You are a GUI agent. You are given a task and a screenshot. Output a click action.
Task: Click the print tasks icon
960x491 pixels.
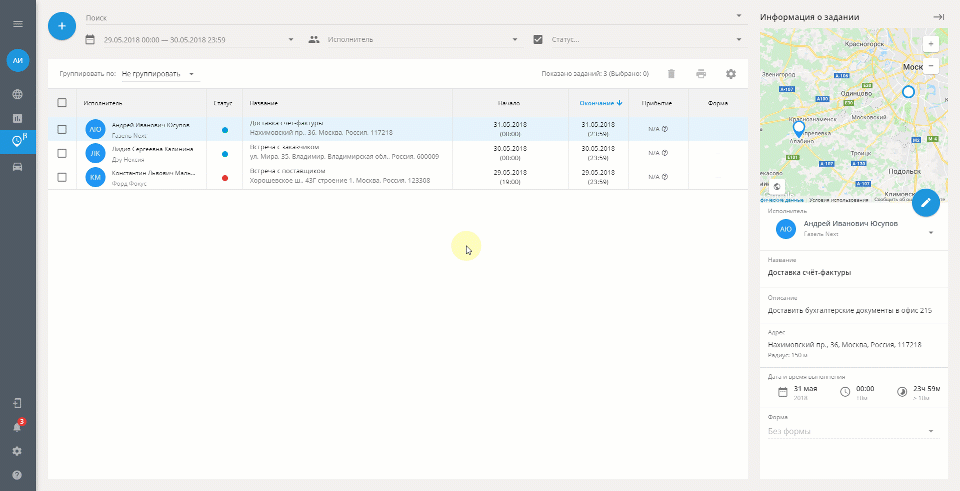coord(701,74)
